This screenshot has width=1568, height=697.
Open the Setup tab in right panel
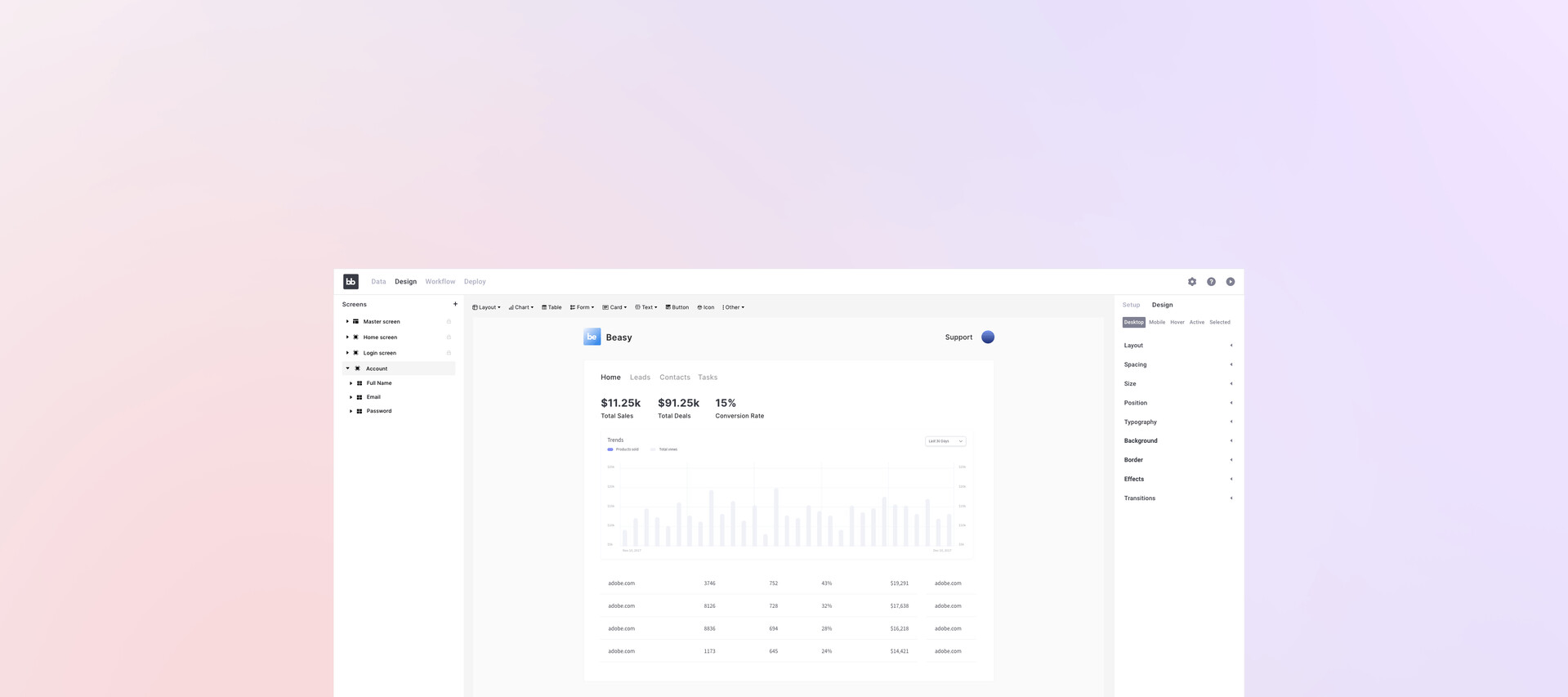pyautogui.click(x=1131, y=305)
